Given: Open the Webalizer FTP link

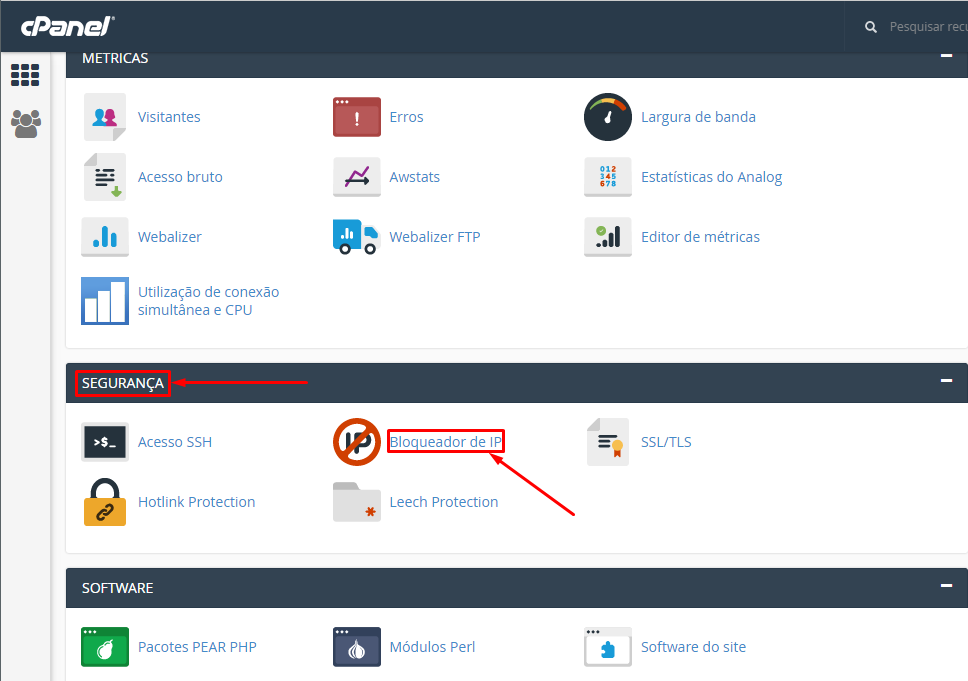Looking at the screenshot, I should pyautogui.click(x=435, y=236).
